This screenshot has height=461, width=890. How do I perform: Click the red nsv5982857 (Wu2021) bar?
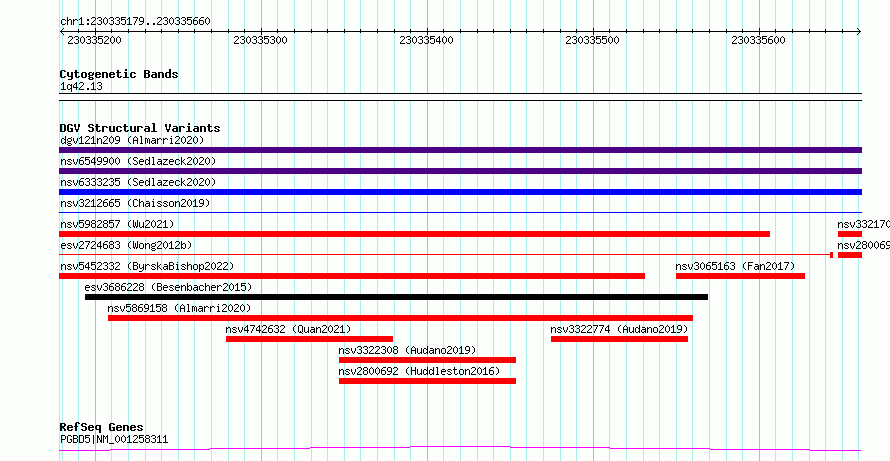click(414, 234)
